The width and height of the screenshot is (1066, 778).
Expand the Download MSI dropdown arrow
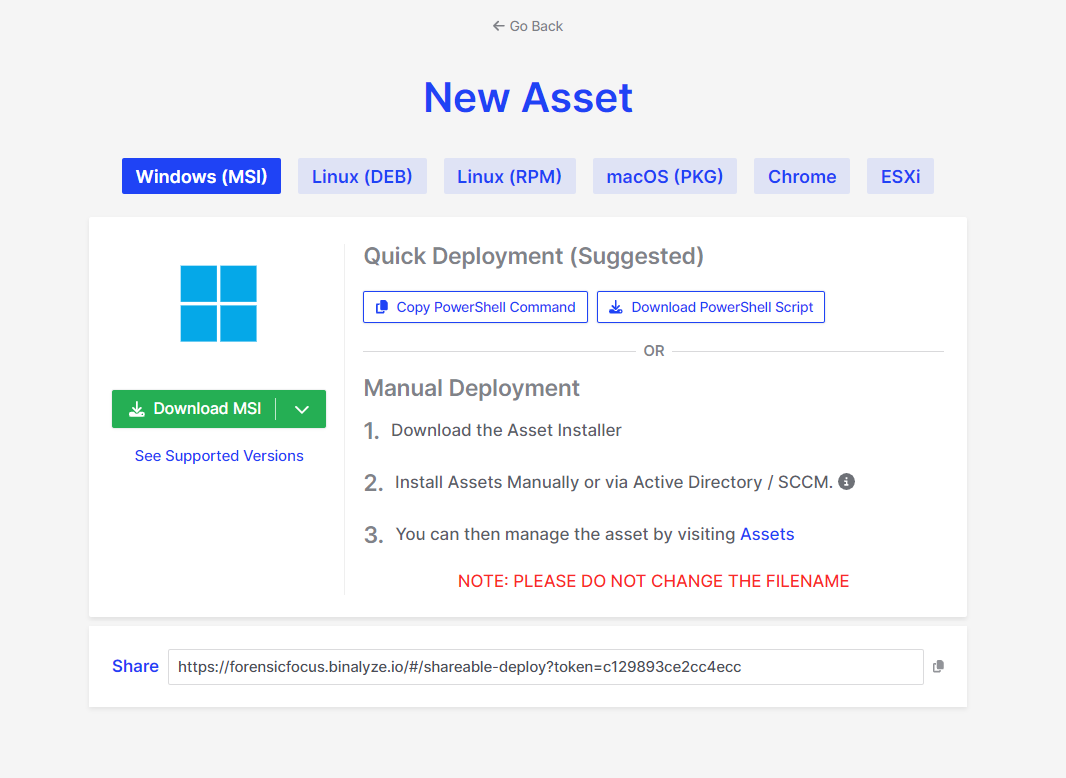coord(302,409)
